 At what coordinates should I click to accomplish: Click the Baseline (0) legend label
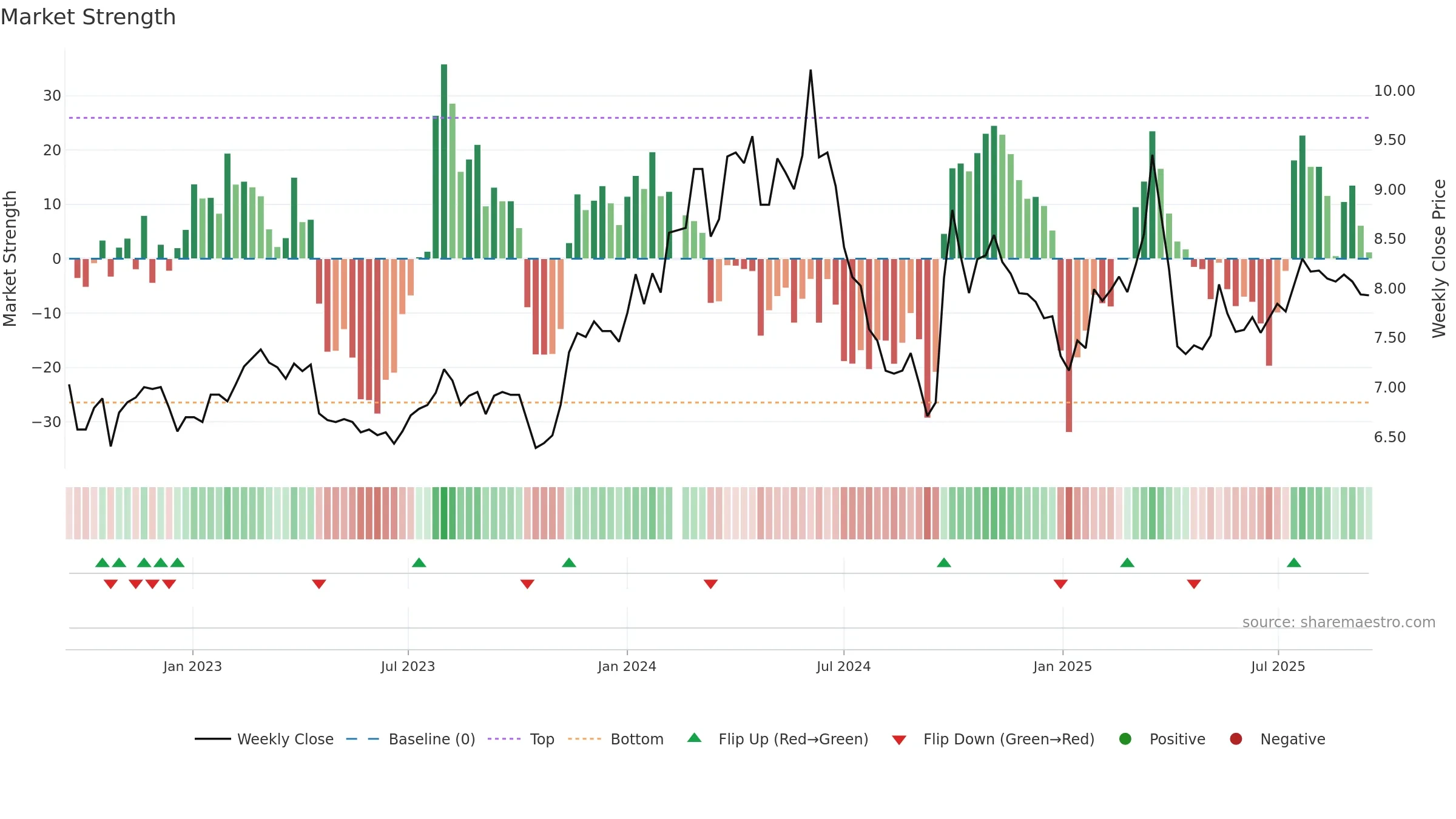pyautogui.click(x=432, y=739)
